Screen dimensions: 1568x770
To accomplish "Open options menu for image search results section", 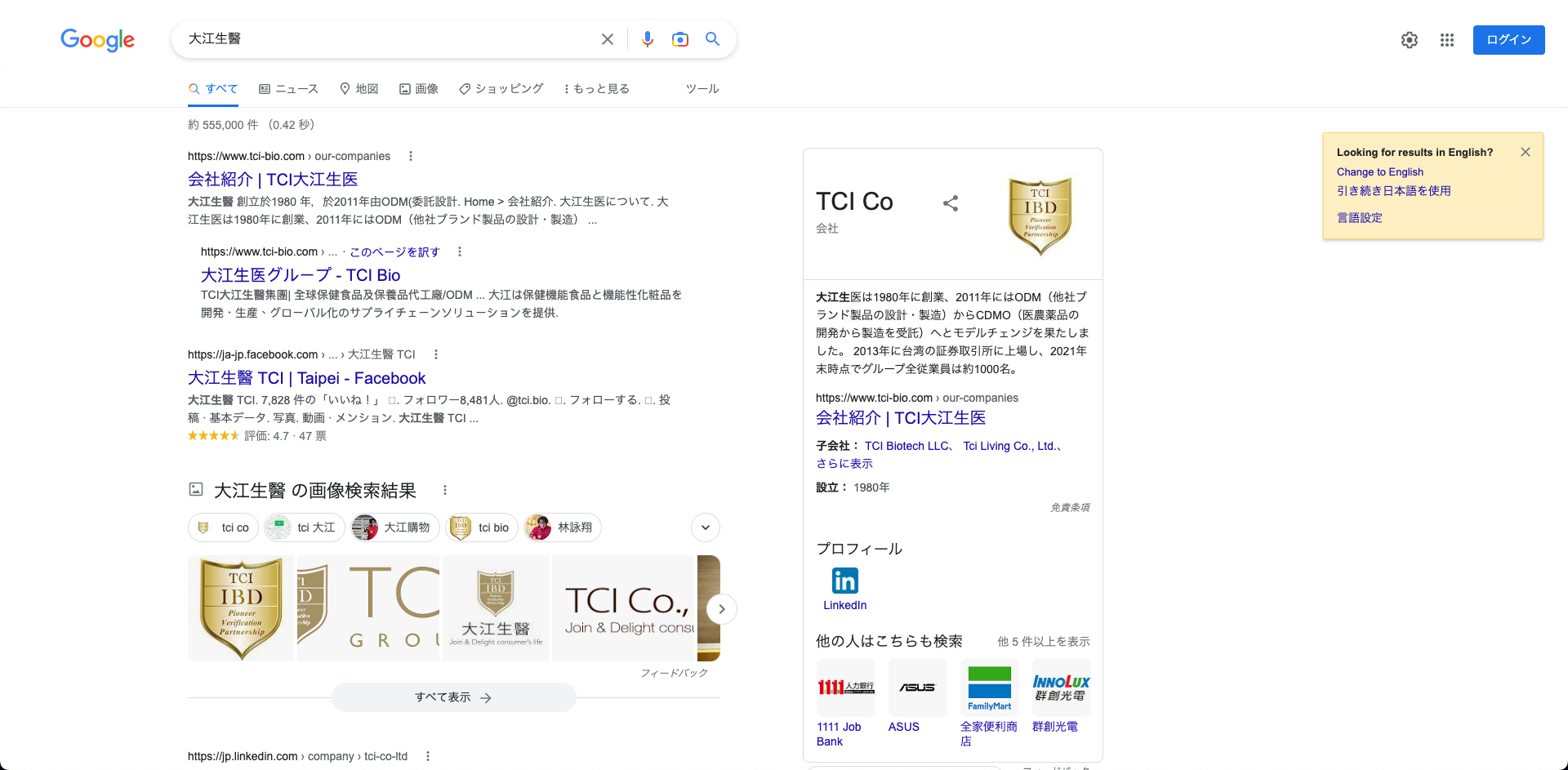I will (x=445, y=490).
